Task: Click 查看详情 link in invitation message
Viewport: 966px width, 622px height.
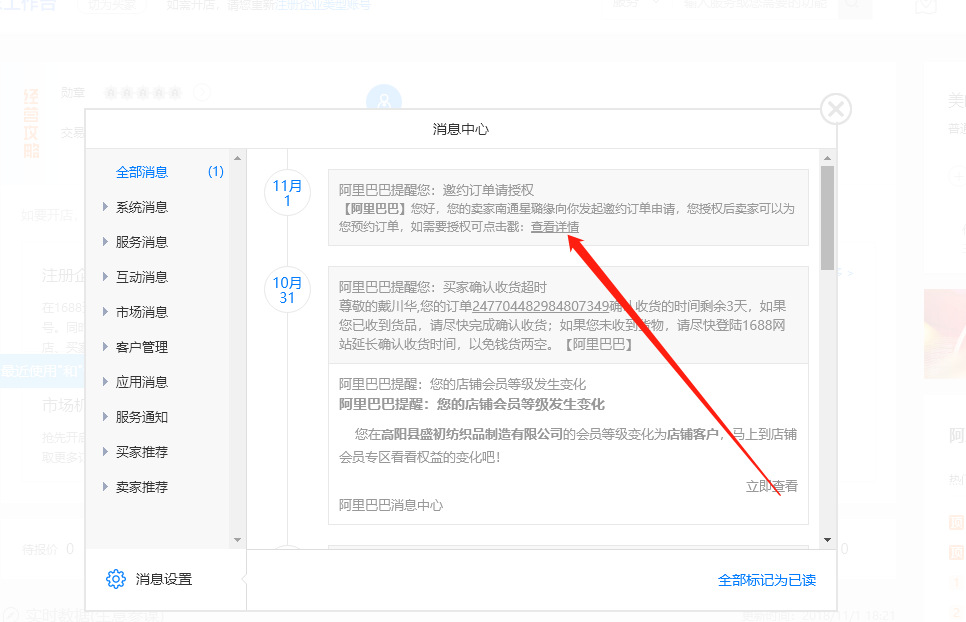Action: (555, 227)
